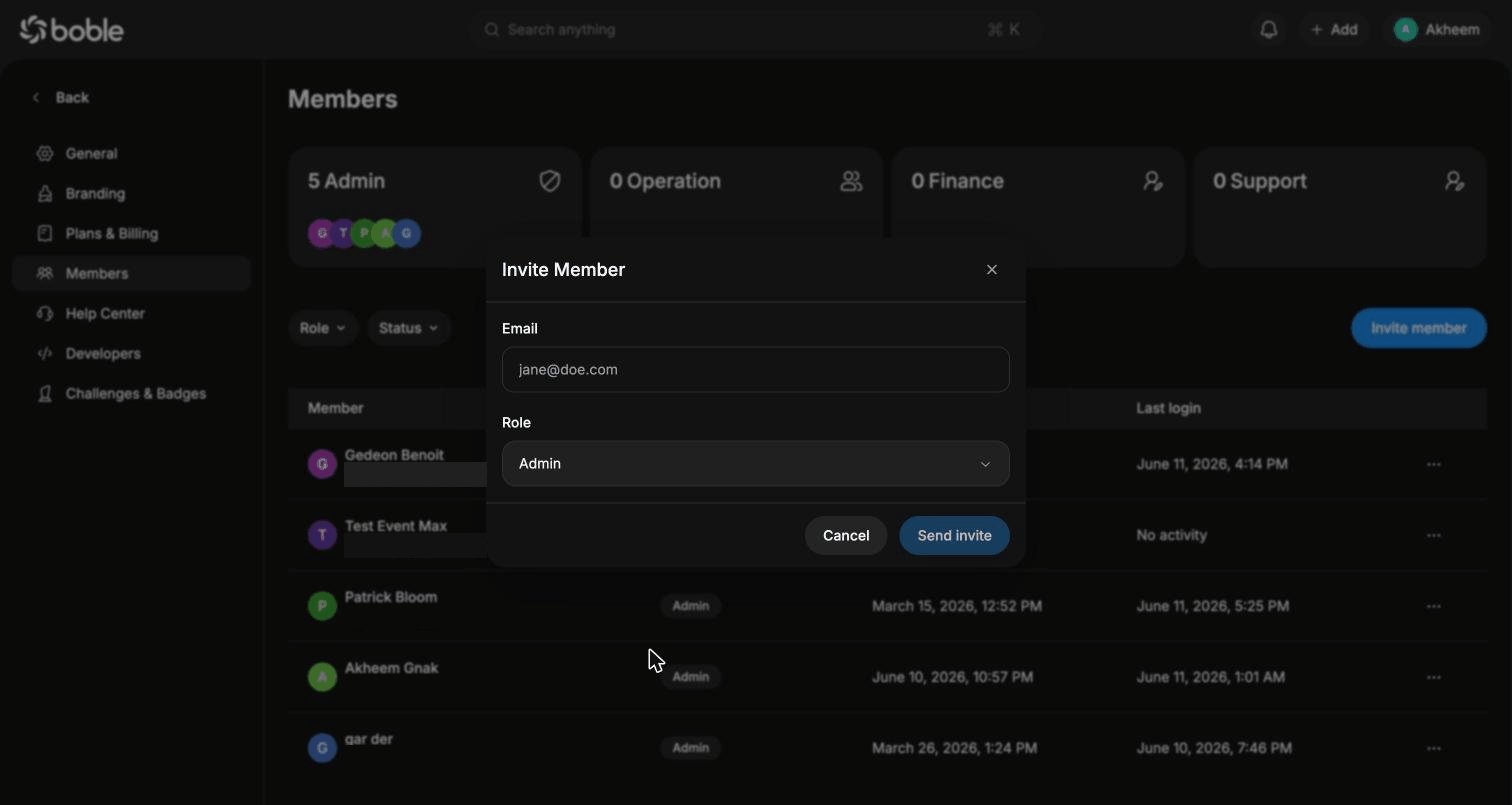Open row options for gar der
Viewport: 1512px width, 805px height.
tap(1434, 748)
